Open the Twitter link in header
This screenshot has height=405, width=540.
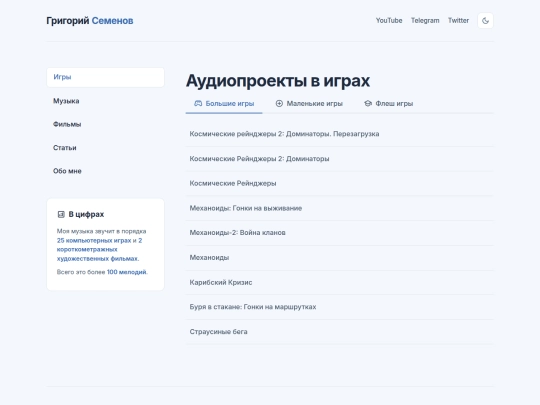point(458,21)
